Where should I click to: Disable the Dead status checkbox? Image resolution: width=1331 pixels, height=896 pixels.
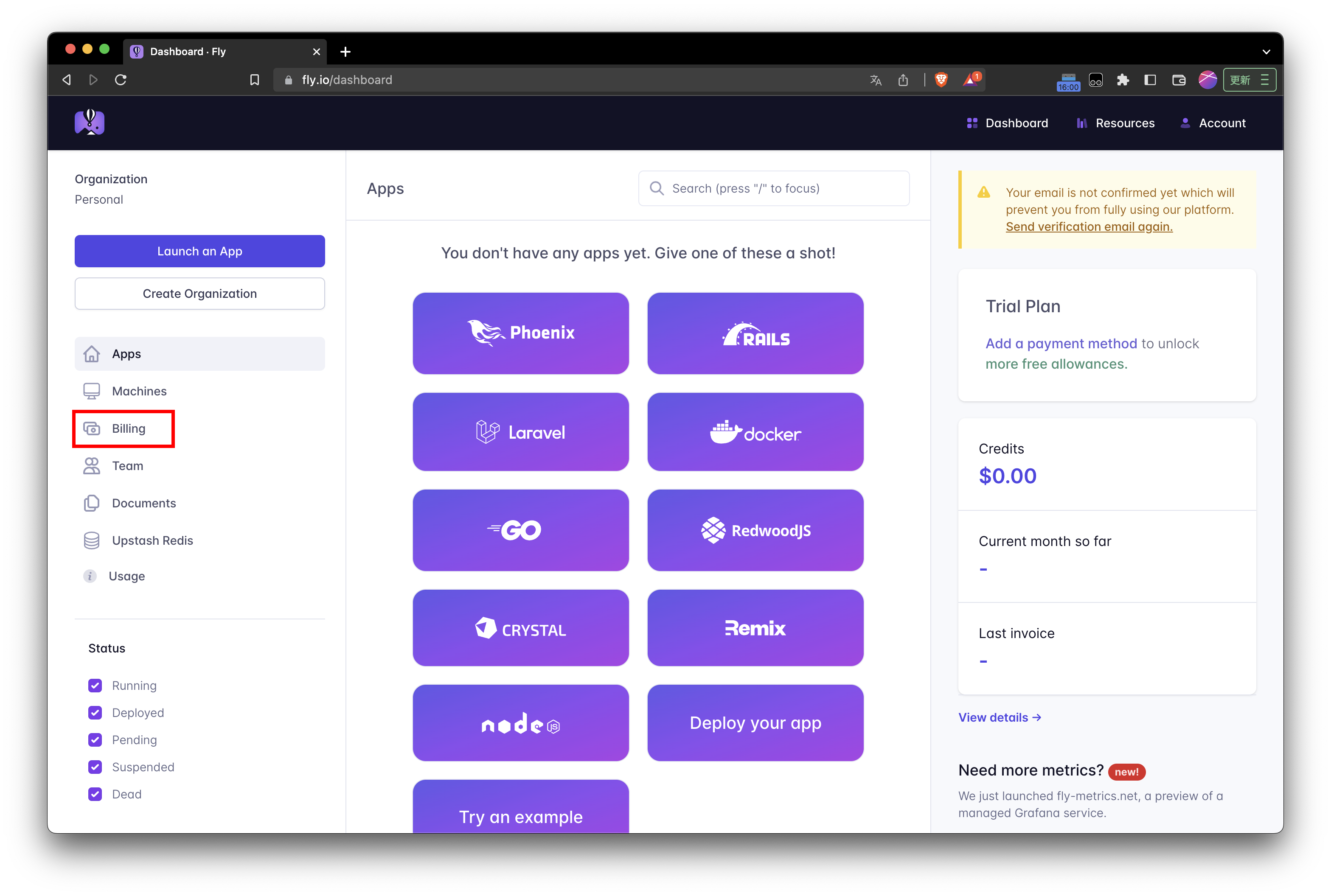click(95, 794)
